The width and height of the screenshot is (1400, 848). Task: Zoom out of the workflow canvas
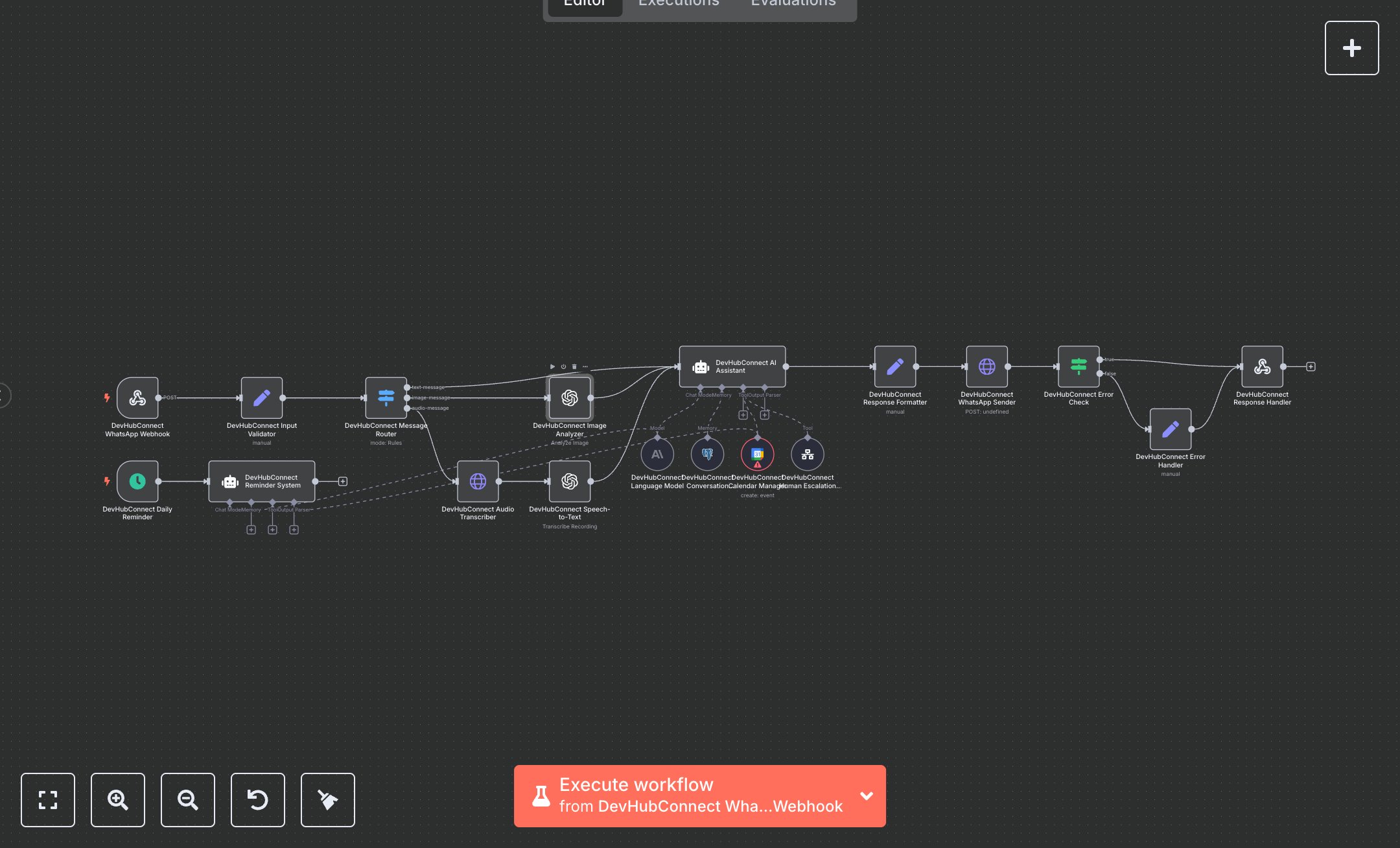coord(187,799)
